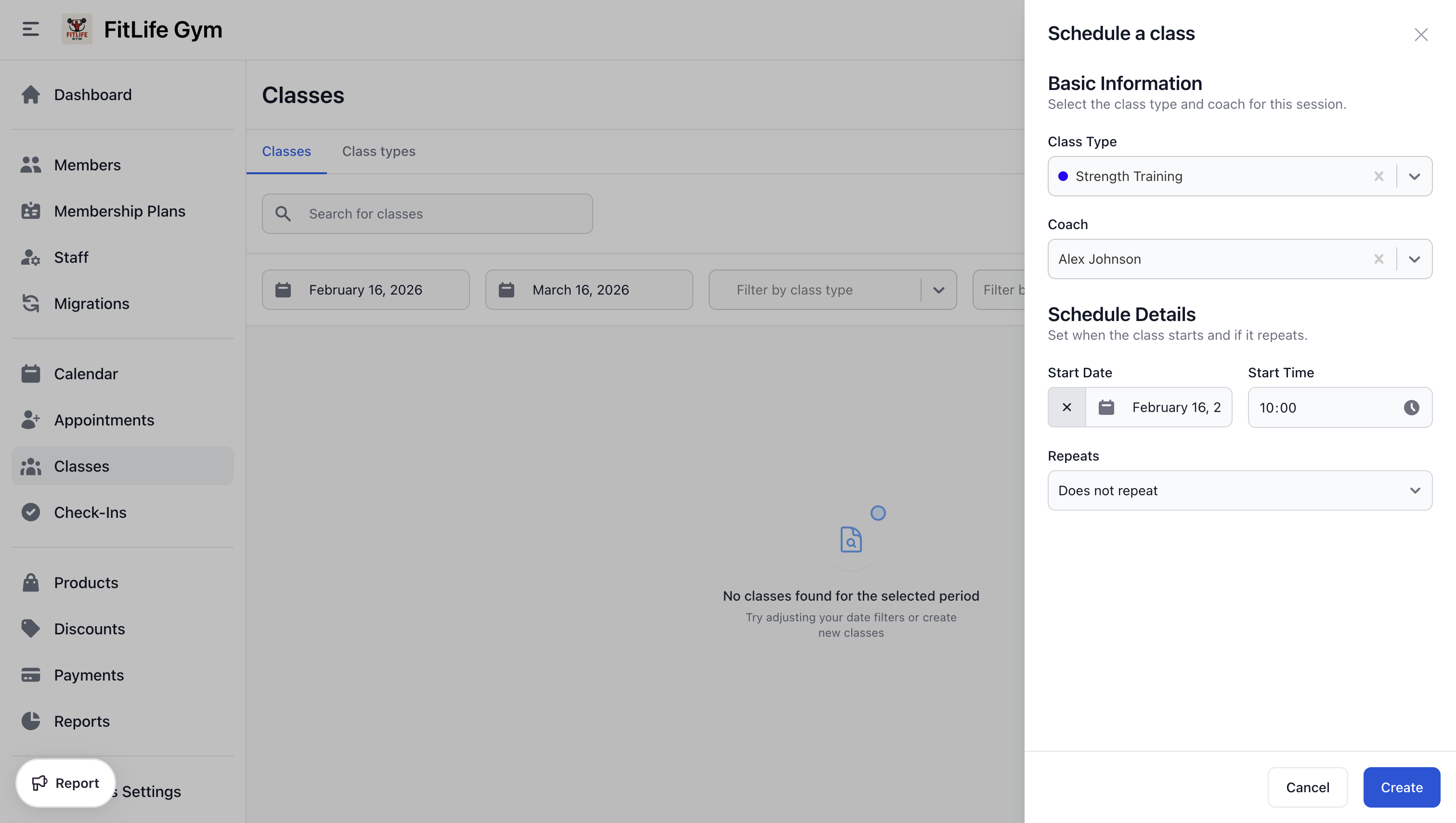Click the FitLife Gym logo
Screen dimensions: 1456x823
(x=78, y=29)
